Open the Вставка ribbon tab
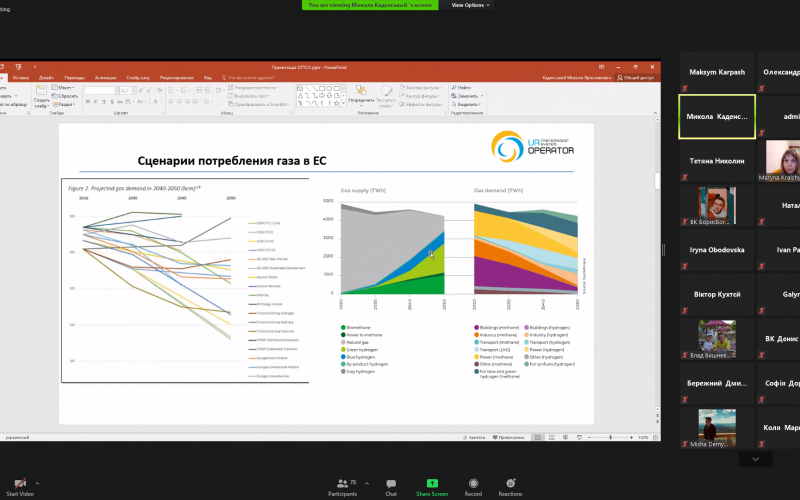The height and width of the screenshot is (500, 800). 21,78
